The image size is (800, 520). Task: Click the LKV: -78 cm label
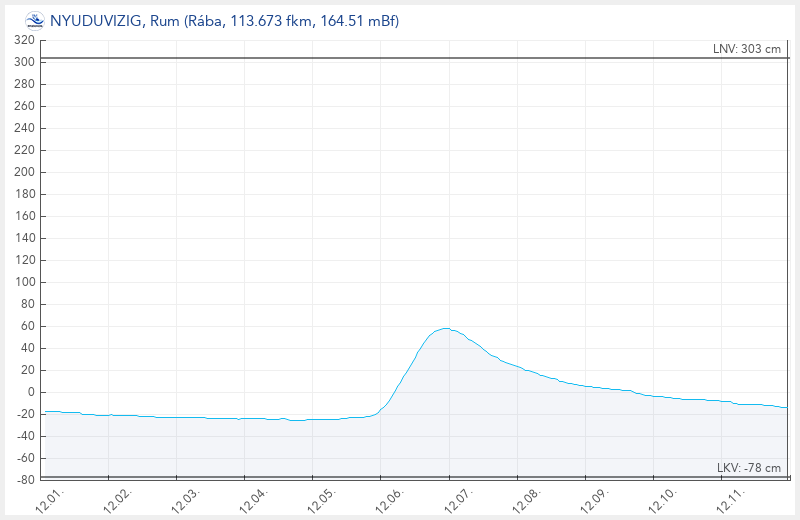coord(749,468)
